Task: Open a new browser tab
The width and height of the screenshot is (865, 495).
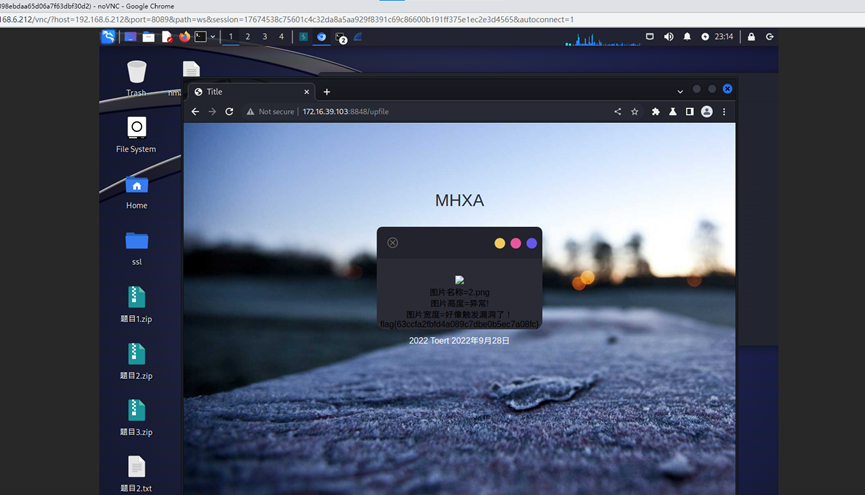Action: [327, 92]
